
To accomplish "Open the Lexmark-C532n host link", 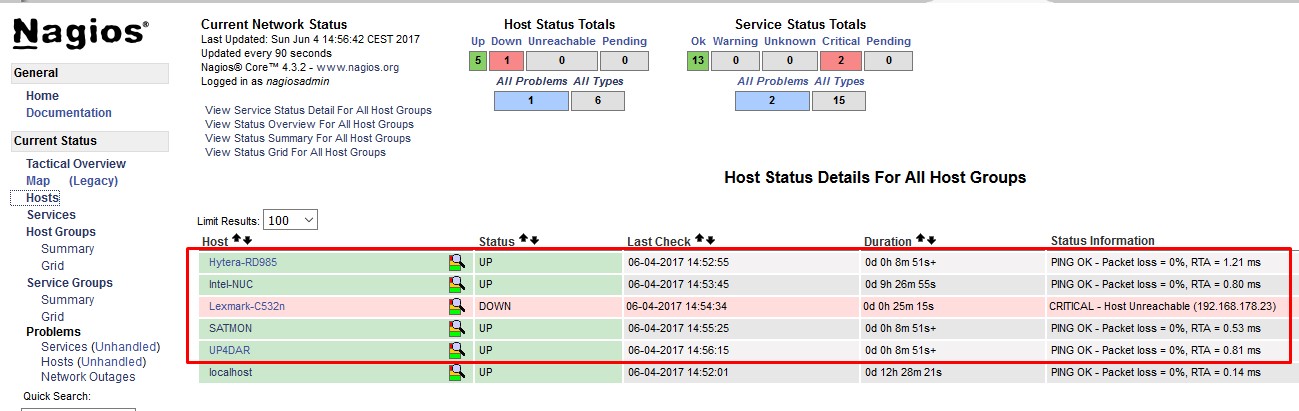I will (246, 306).
